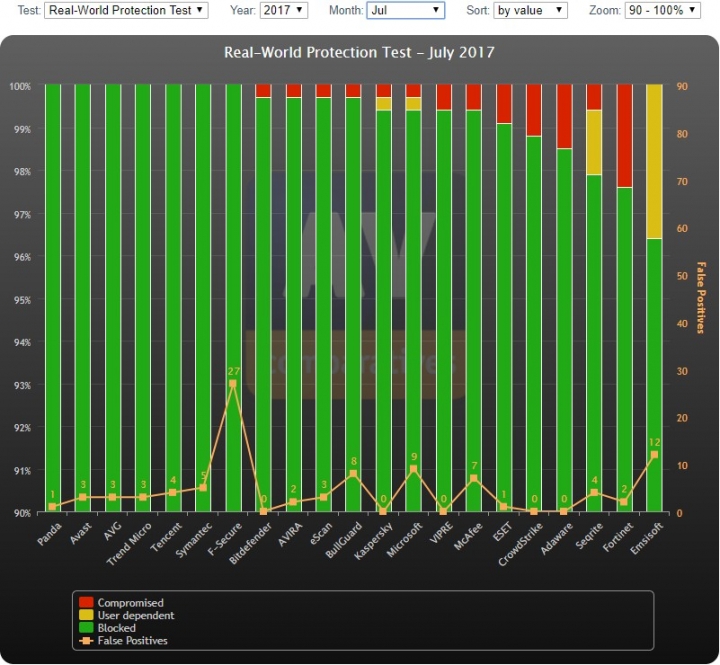Click the Fortinet red compromised segment
This screenshot has height=665, width=720.
[624, 136]
